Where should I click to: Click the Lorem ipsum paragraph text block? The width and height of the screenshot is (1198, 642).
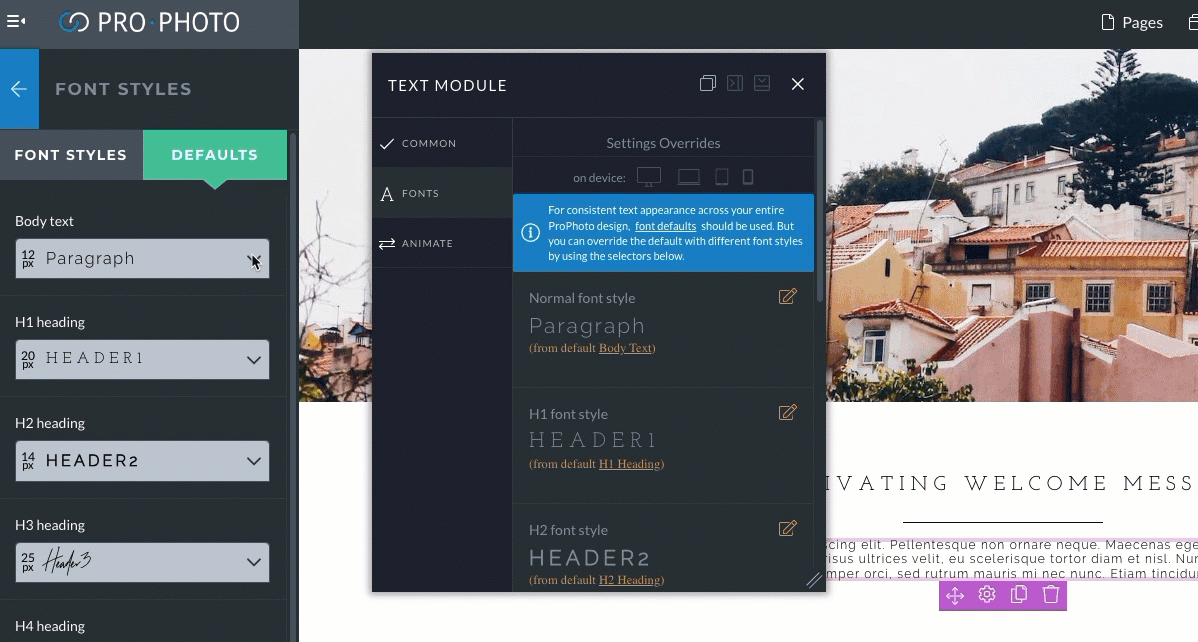(1012, 559)
